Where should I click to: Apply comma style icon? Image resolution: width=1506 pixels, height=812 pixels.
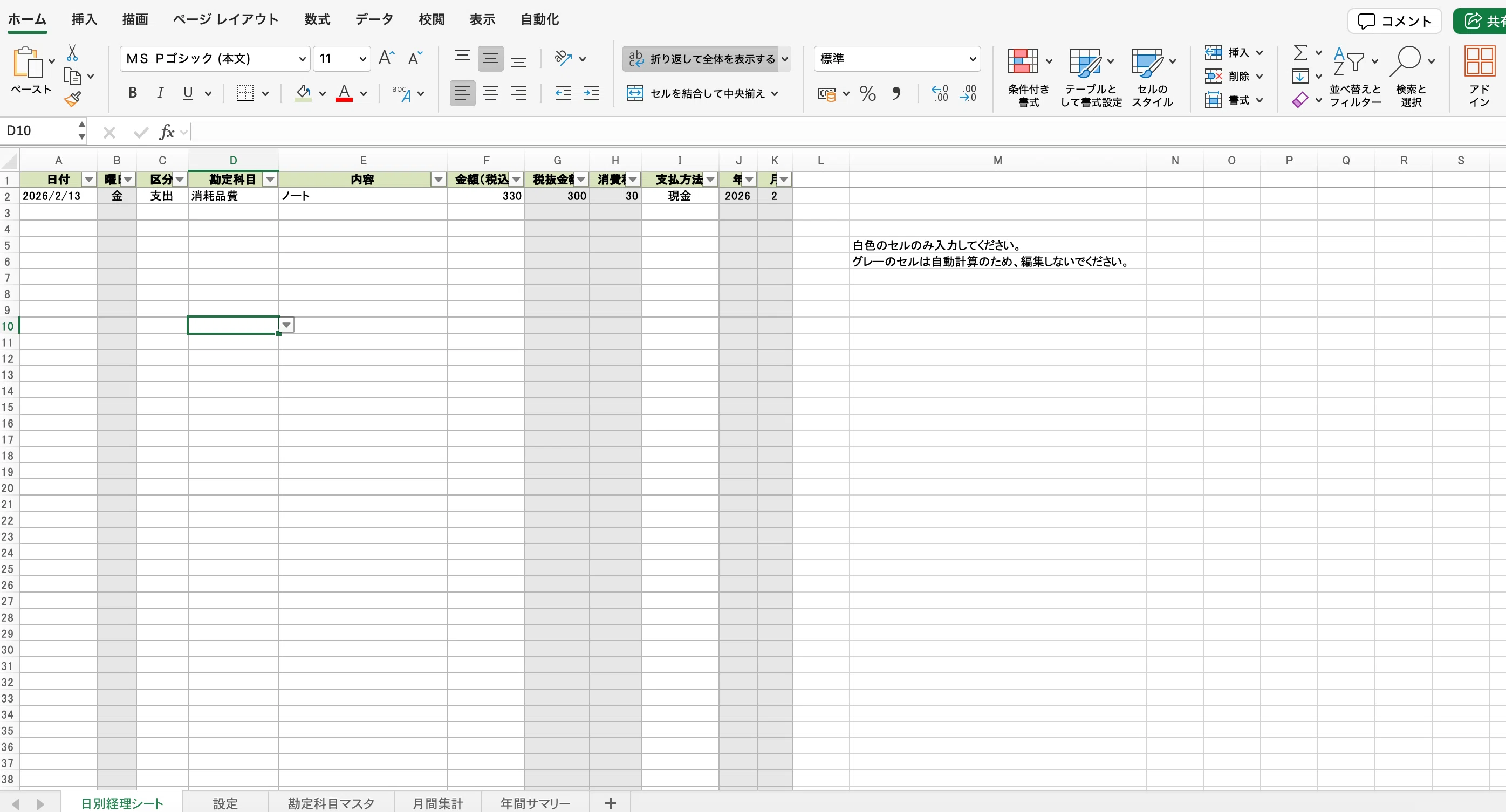896,93
